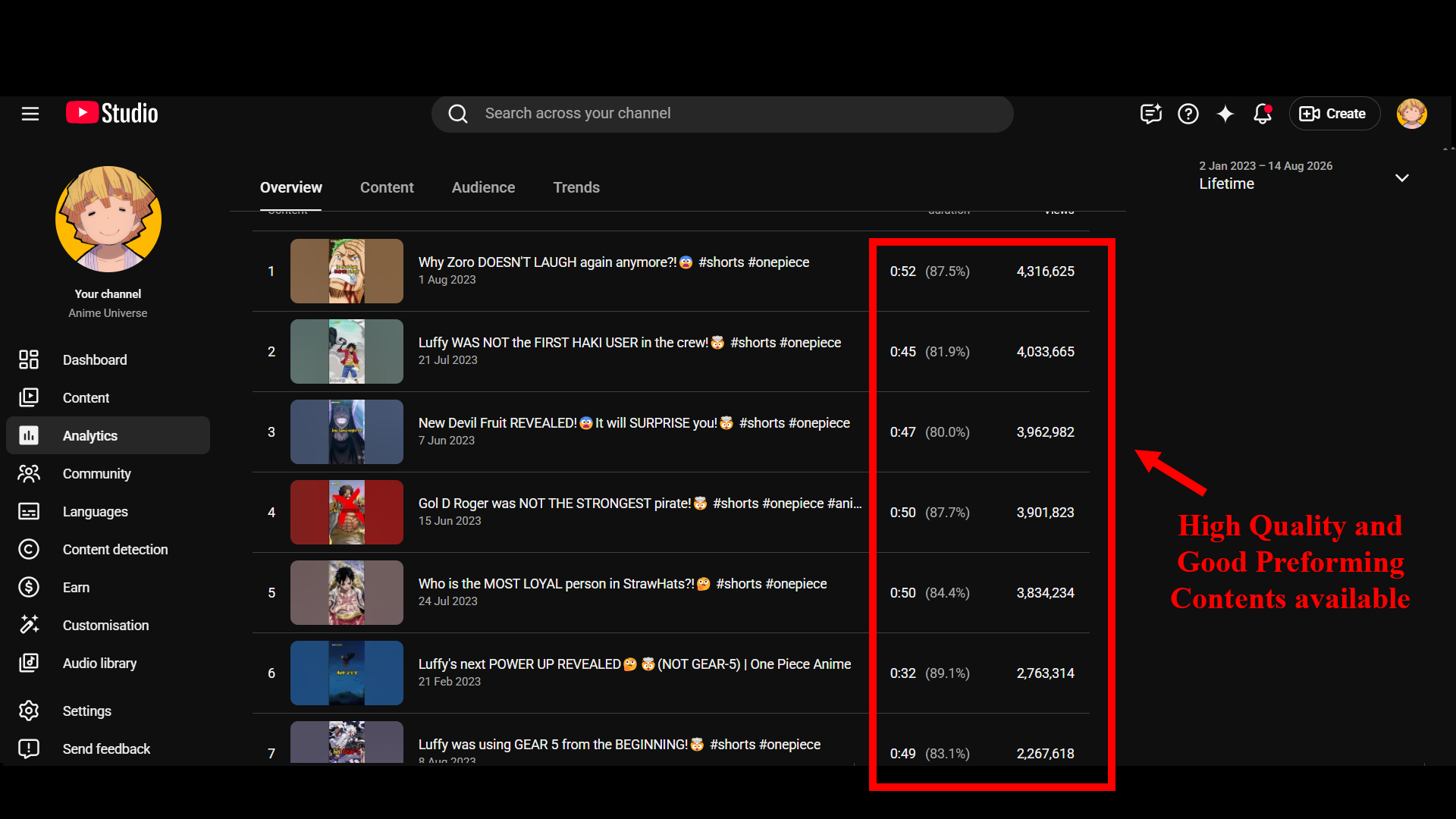Click the Devil Fruit video thumbnail in row 3
The image size is (1456, 819).
tap(347, 431)
